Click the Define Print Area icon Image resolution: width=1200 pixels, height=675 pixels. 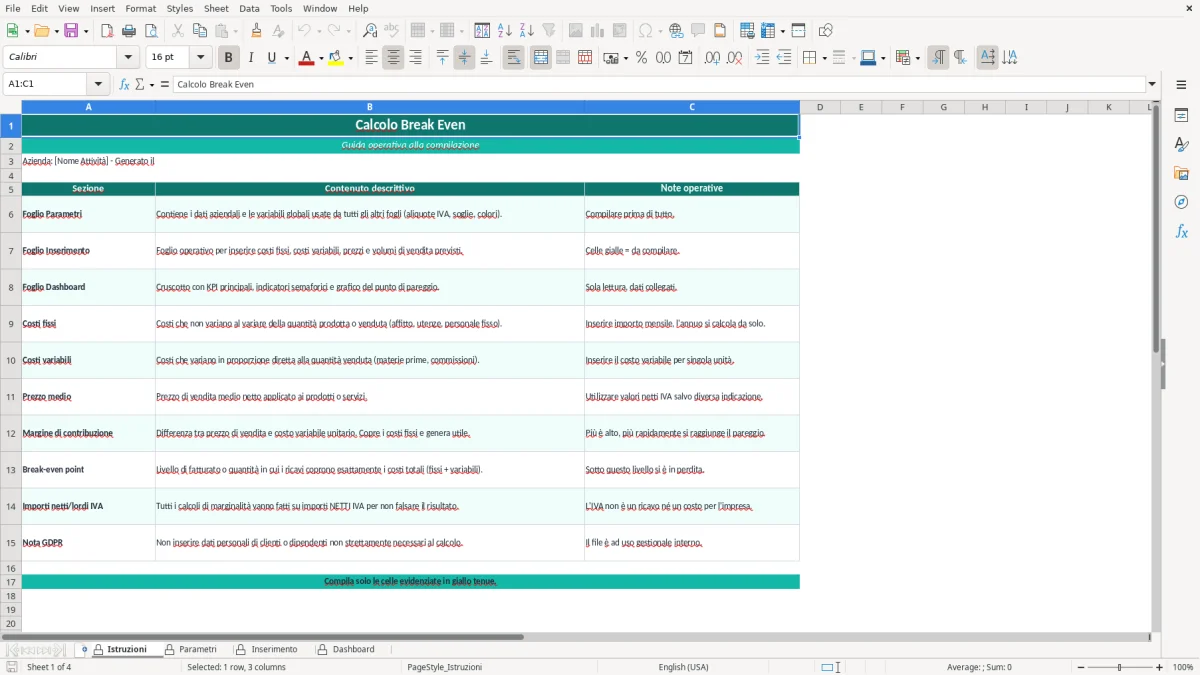(747, 31)
